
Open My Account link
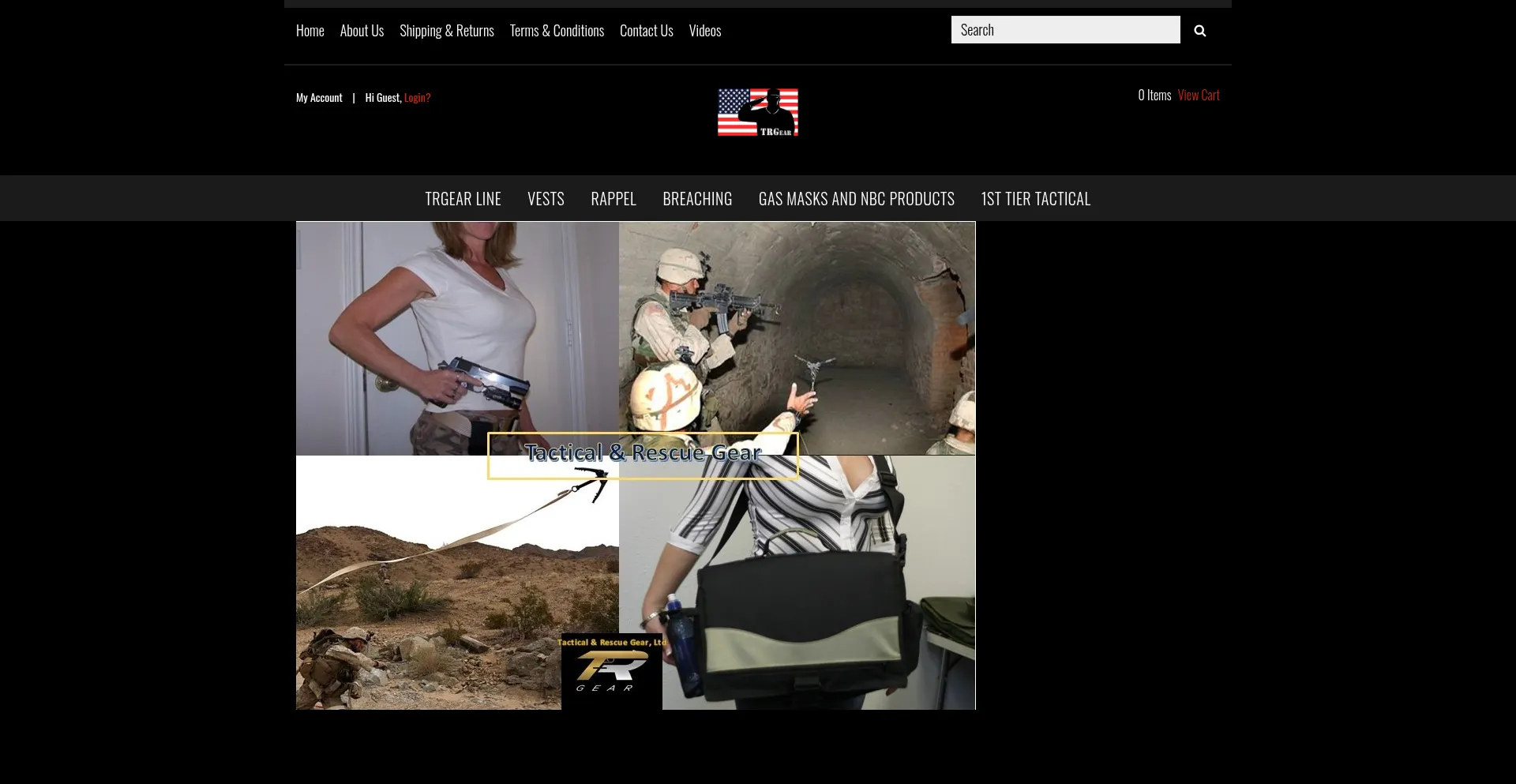tap(319, 98)
